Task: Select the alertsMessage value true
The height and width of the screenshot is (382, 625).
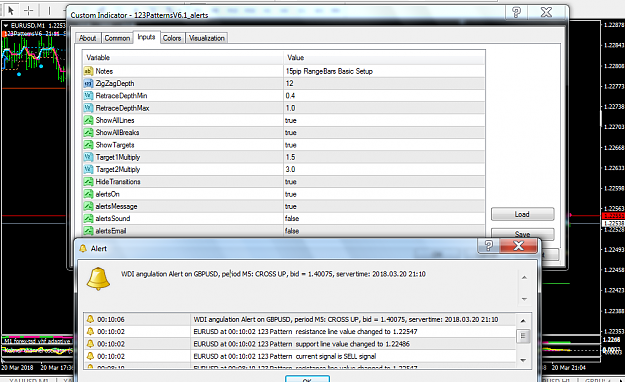Action: [x=291, y=207]
